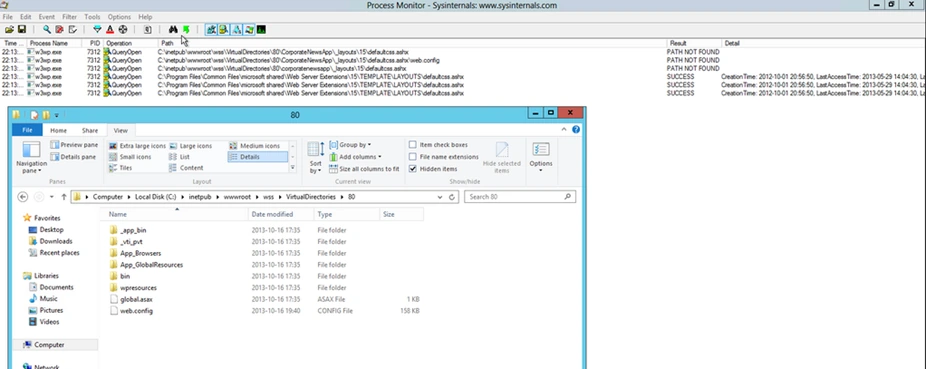Toggle Show File System Activity icon
926x369 pixels.
click(x=223, y=30)
